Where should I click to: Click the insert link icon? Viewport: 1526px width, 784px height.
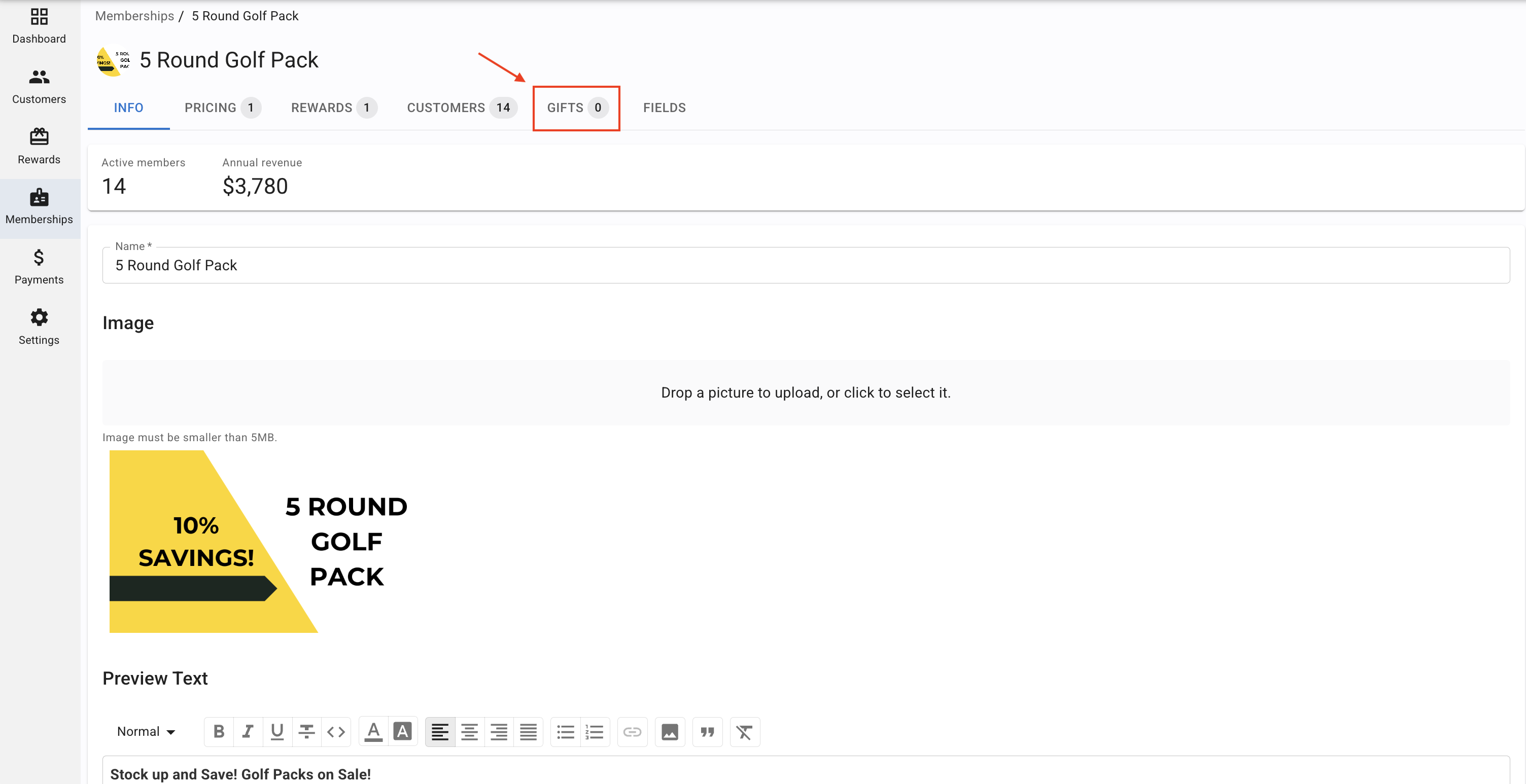click(x=632, y=732)
